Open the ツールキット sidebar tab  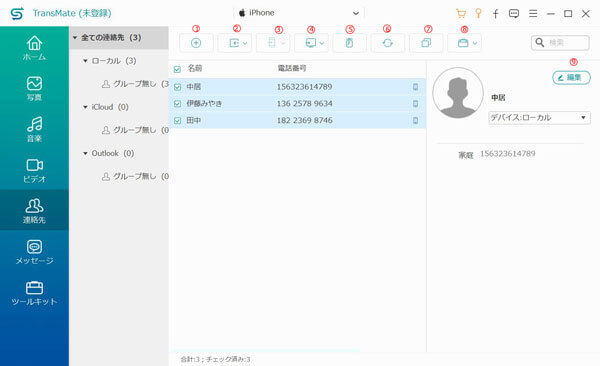pos(34,292)
